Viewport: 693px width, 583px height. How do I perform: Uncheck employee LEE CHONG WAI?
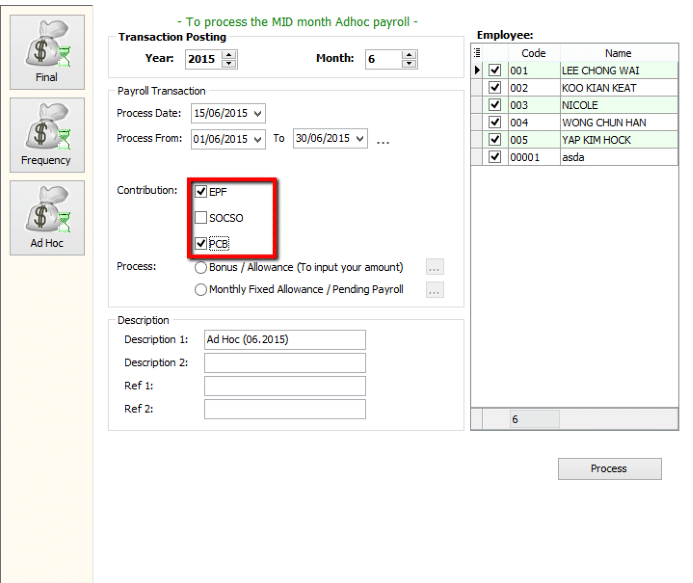tap(494, 70)
